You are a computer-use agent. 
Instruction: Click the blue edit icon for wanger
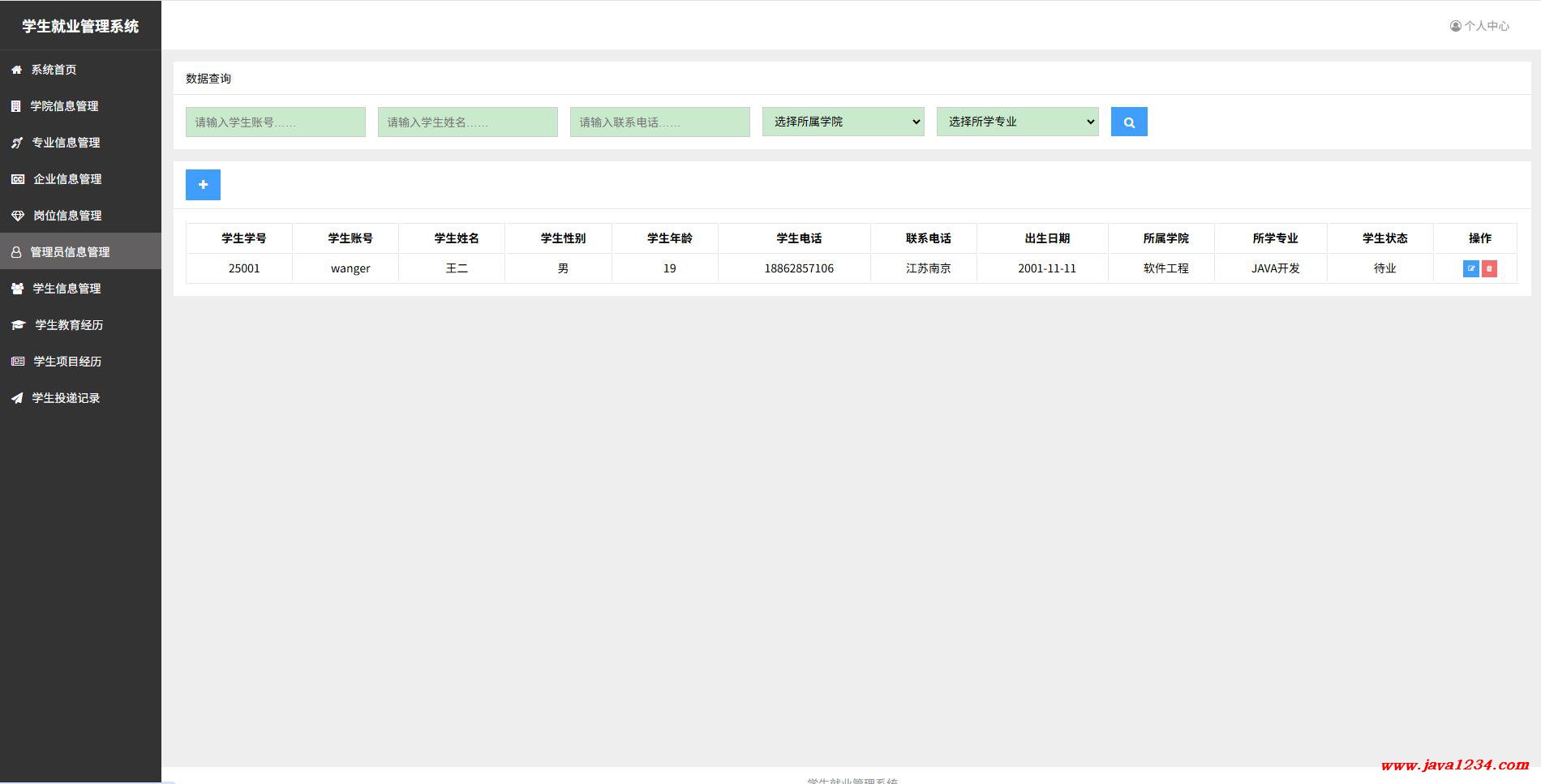tap(1470, 268)
